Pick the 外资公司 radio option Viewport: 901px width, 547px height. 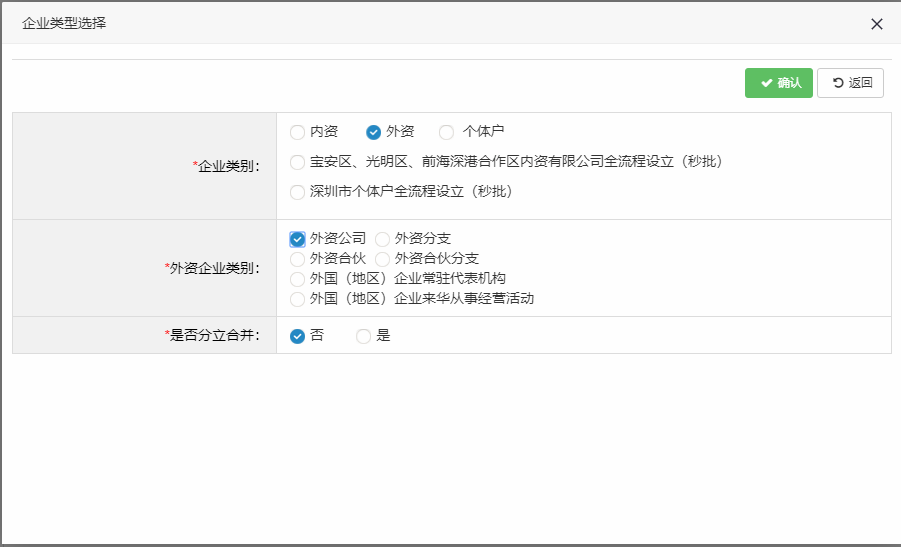tap(297, 239)
